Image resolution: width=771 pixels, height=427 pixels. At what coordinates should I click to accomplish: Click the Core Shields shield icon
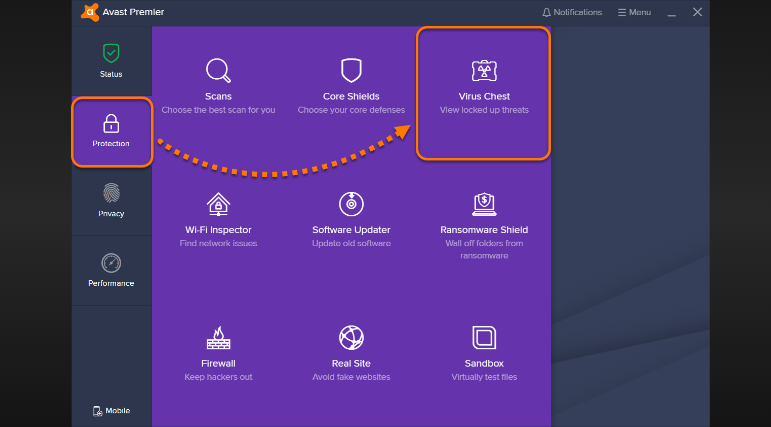(350, 70)
